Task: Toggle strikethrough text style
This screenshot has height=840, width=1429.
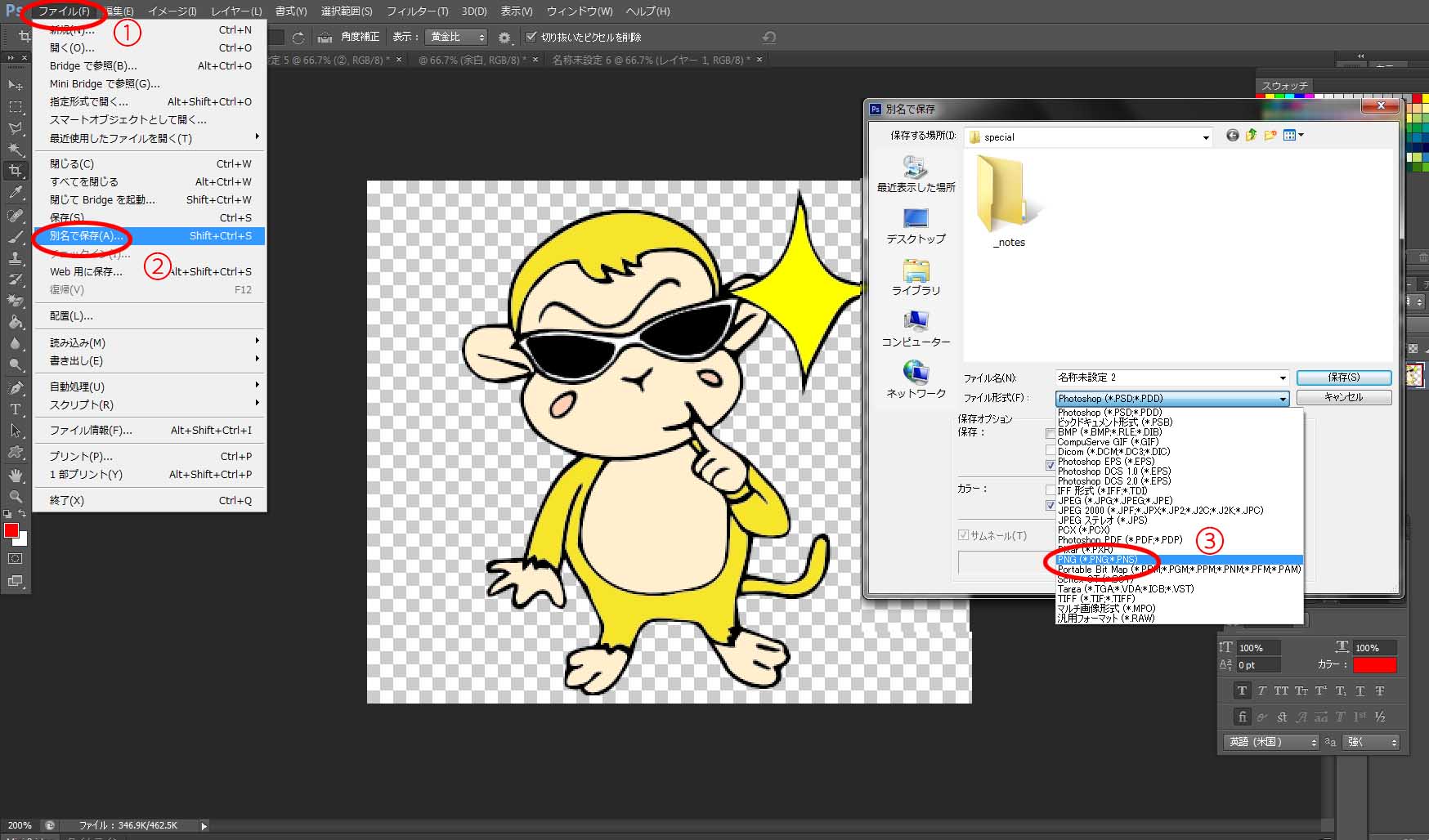Action: tap(1379, 691)
